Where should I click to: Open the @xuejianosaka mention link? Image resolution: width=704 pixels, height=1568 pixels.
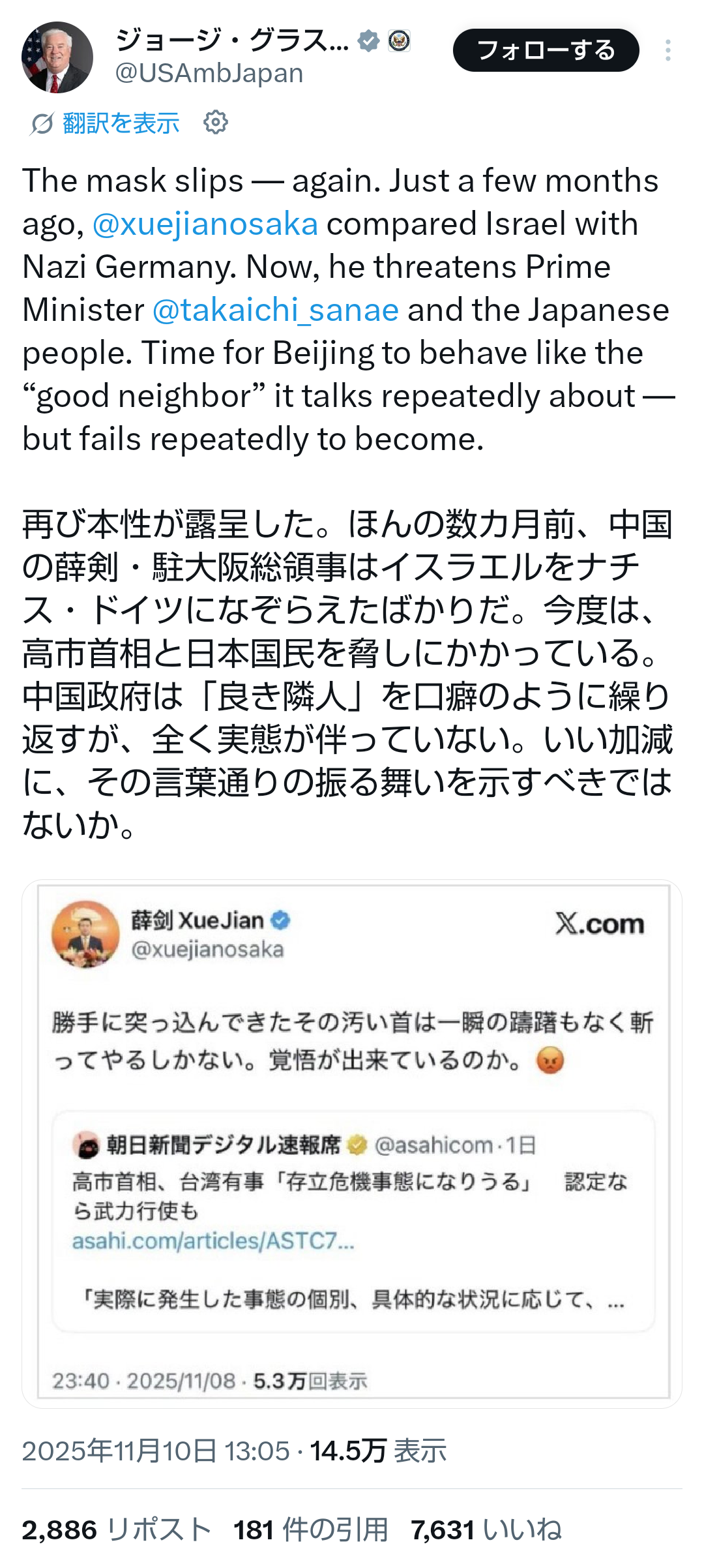pyautogui.click(x=205, y=224)
